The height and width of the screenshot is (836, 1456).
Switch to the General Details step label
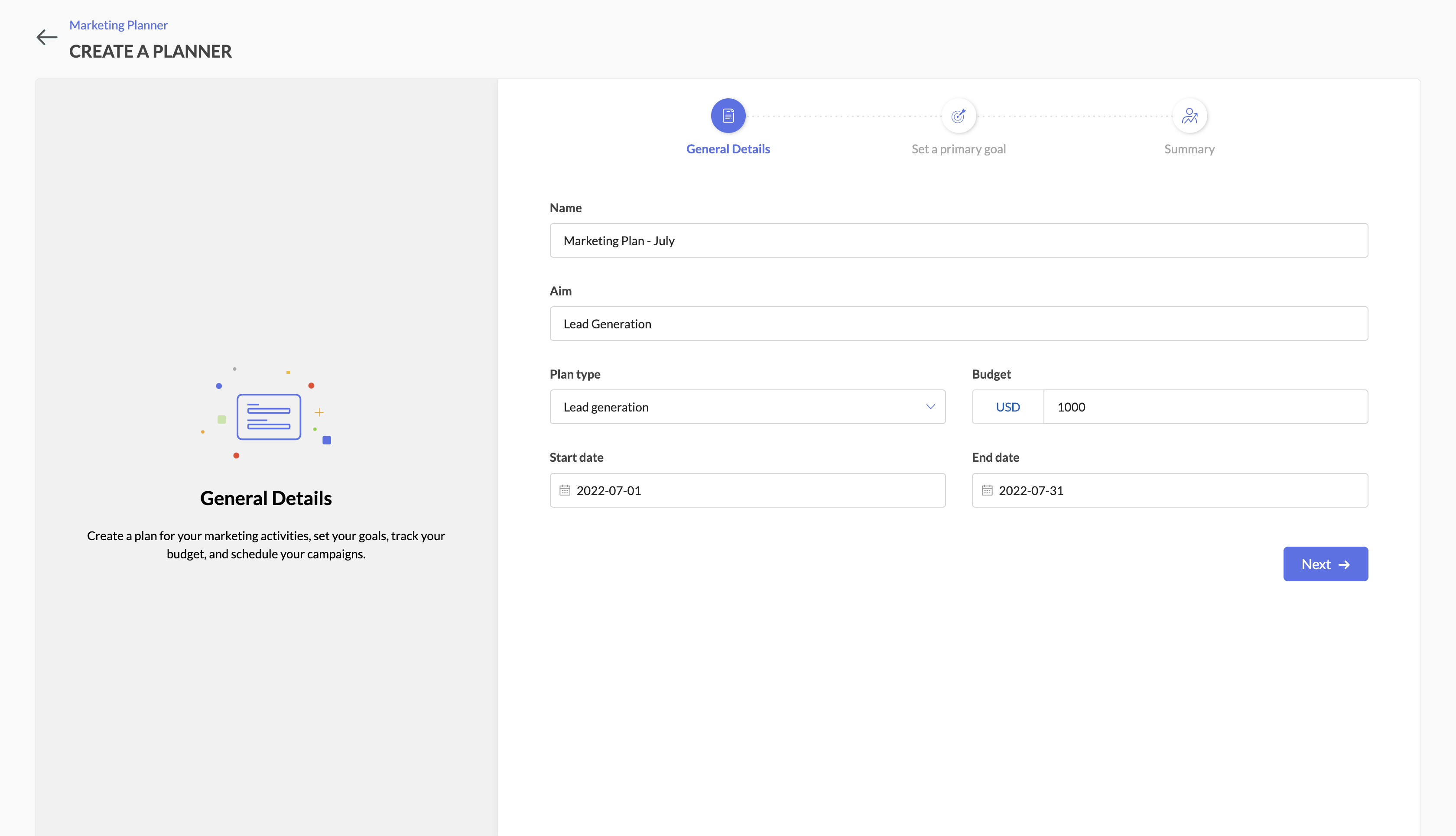pyautogui.click(x=728, y=149)
